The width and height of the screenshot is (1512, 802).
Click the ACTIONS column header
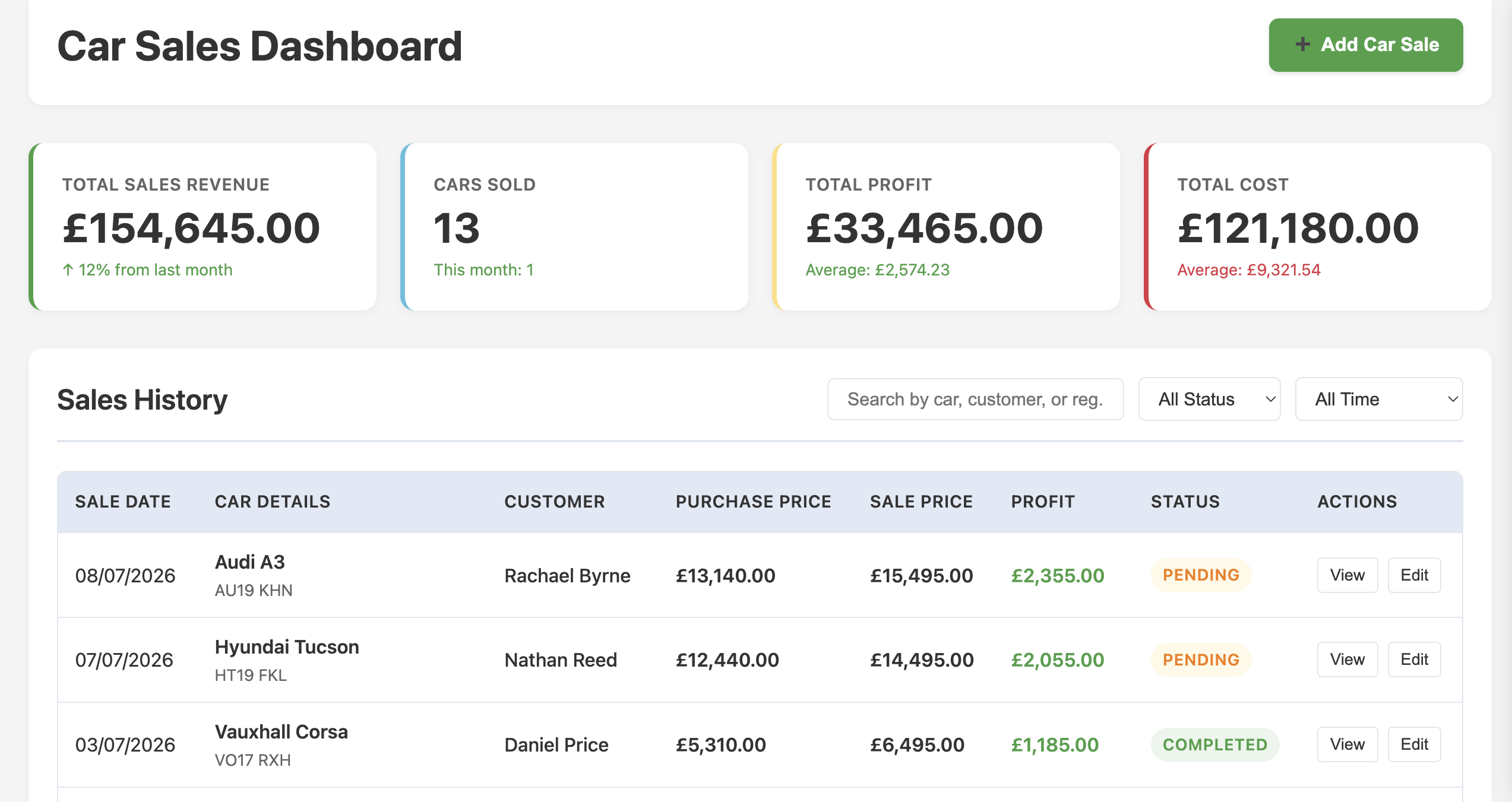[x=1357, y=502]
